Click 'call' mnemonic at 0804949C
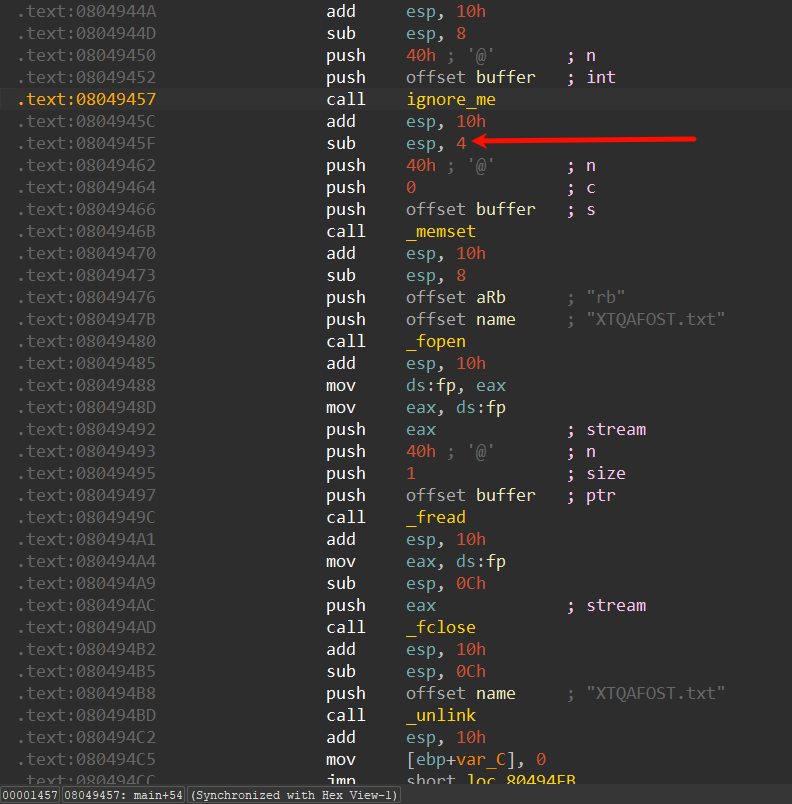The height and width of the screenshot is (804, 792). [x=346, y=517]
